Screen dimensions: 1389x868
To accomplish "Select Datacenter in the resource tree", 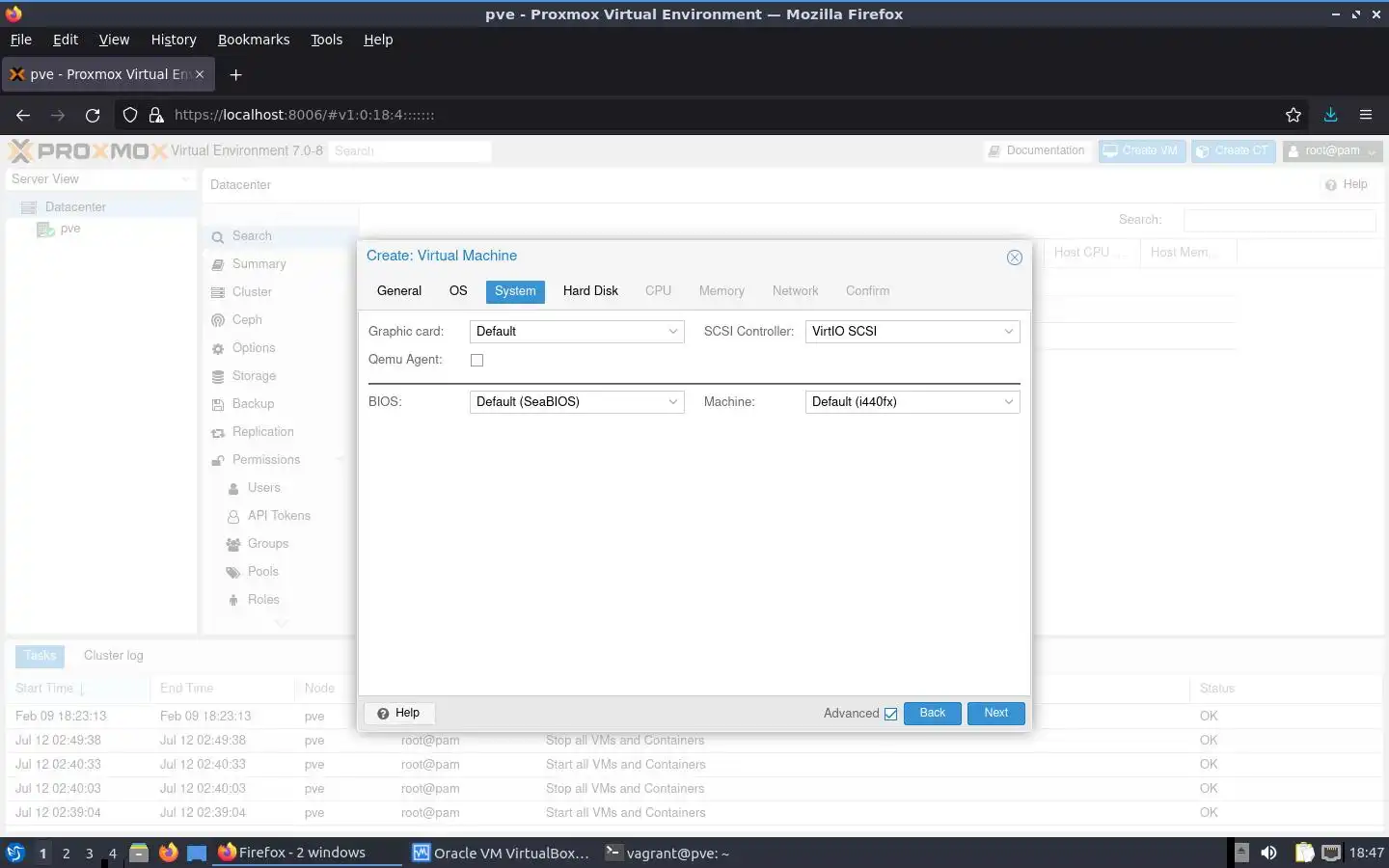I will point(75,207).
